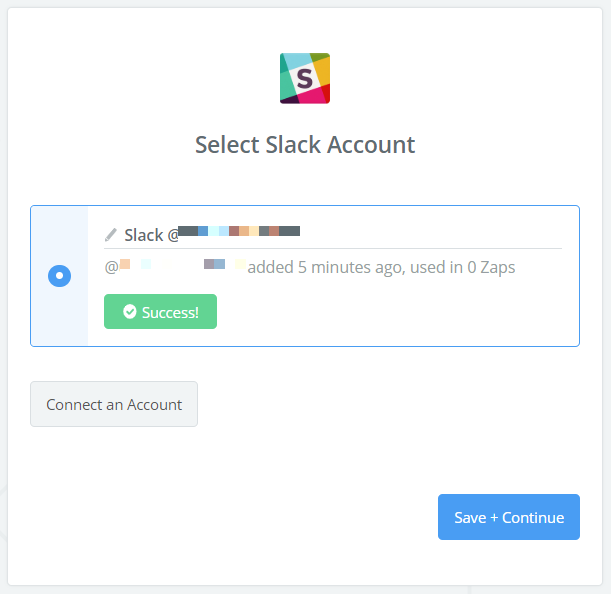Click the "Connect" word on the gray button
Viewport: 611px width, 594px height.
click(x=76, y=405)
